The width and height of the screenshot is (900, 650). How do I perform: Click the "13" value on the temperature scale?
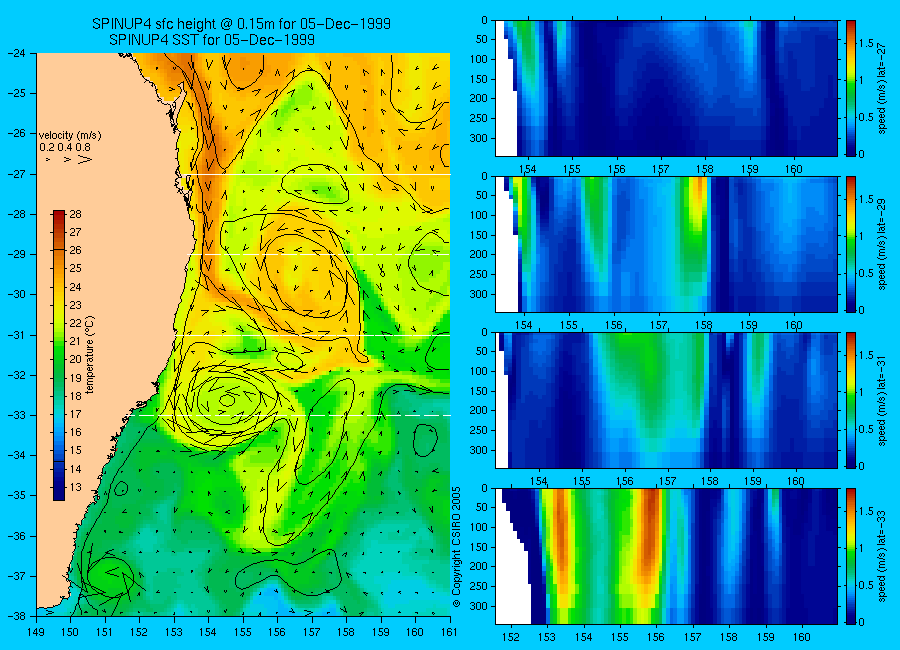[76, 487]
